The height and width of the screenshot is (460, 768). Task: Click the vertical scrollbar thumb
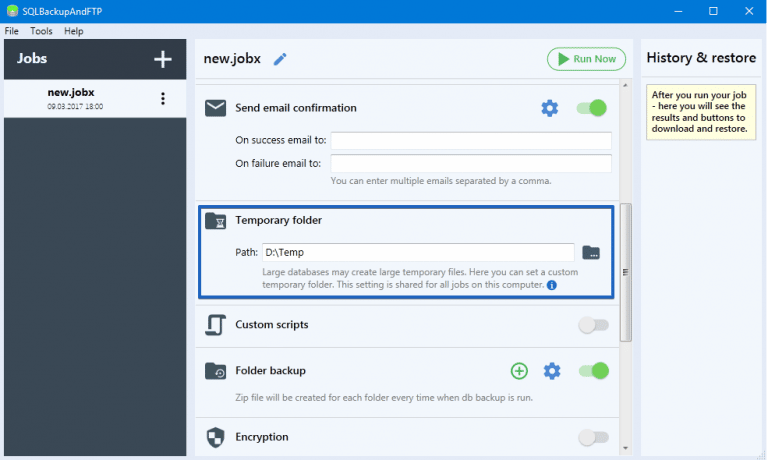(x=625, y=272)
